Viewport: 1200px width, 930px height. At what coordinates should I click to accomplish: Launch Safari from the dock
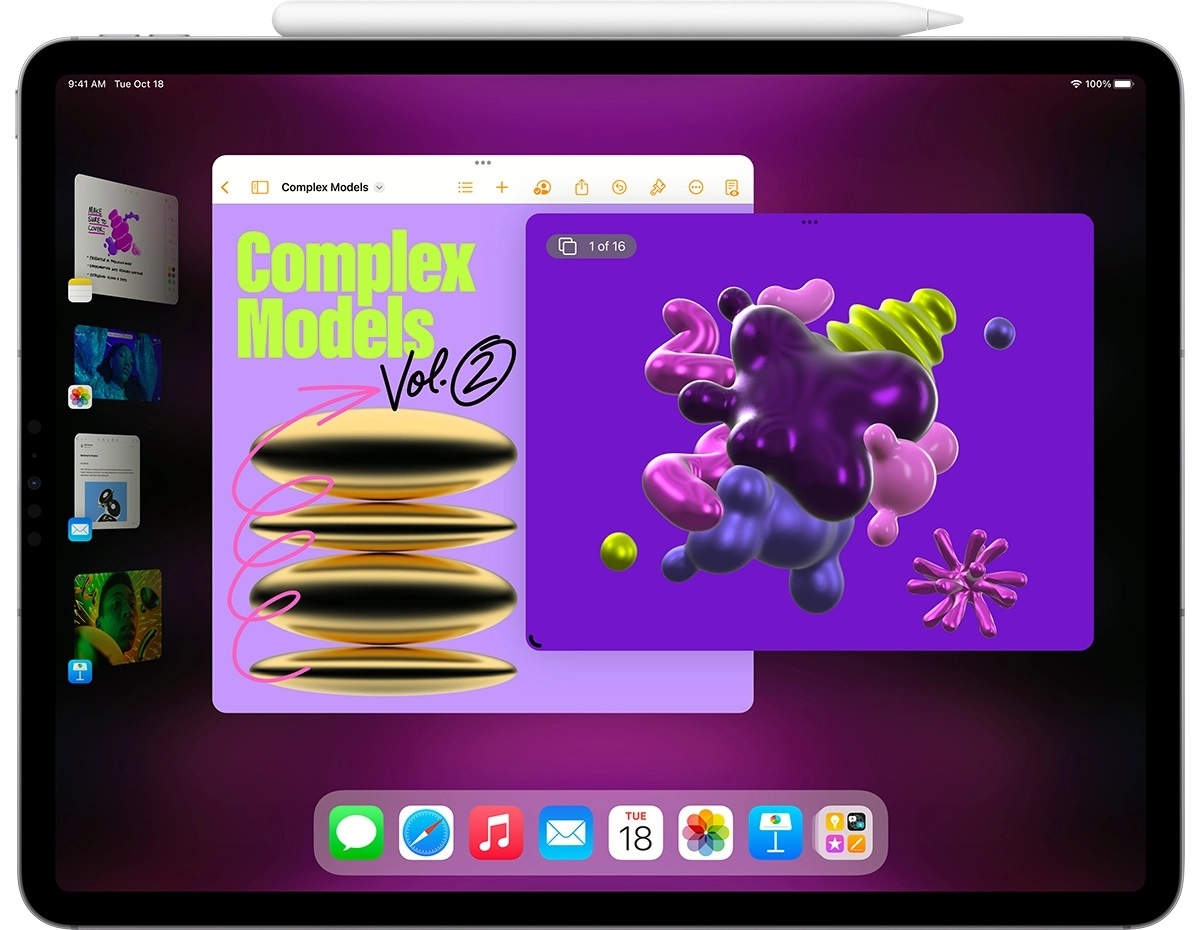coord(426,833)
